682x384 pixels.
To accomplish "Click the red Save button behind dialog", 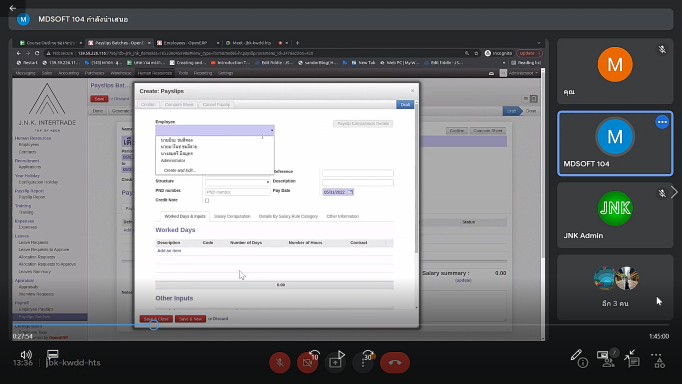I will click(99, 99).
